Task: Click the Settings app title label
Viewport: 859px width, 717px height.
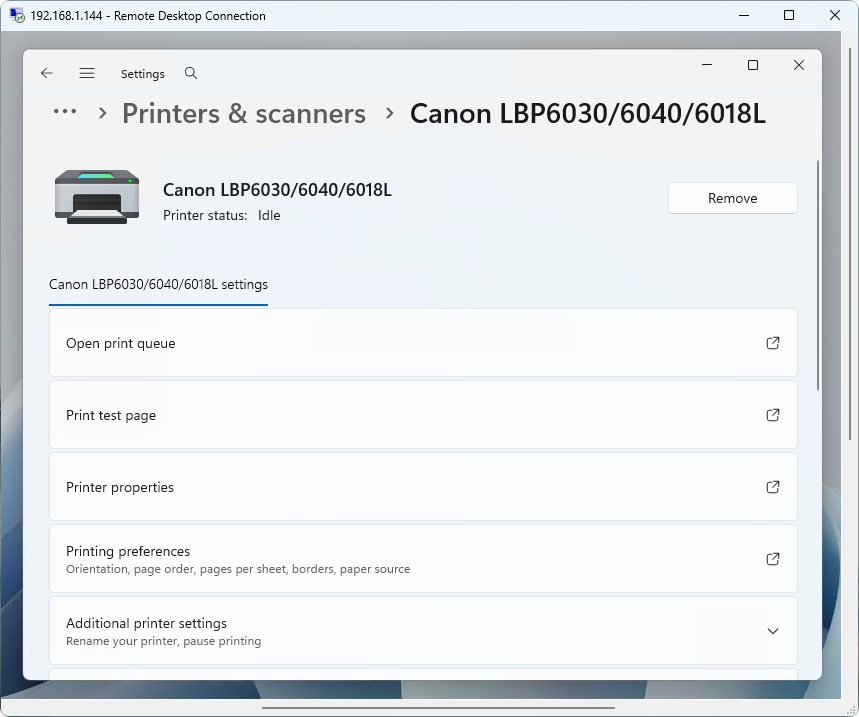Action: [142, 74]
